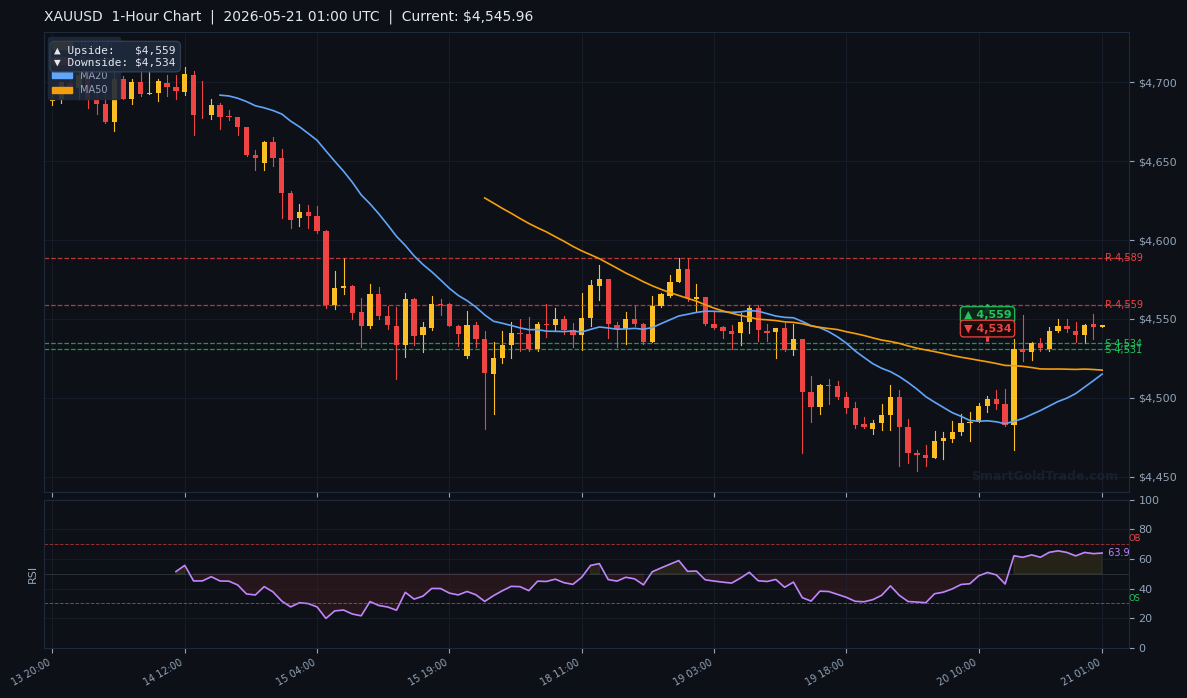This screenshot has height=698, width=1187.
Task: Click the XAUUSD 1-Hour Chart title text
Action: point(123,17)
